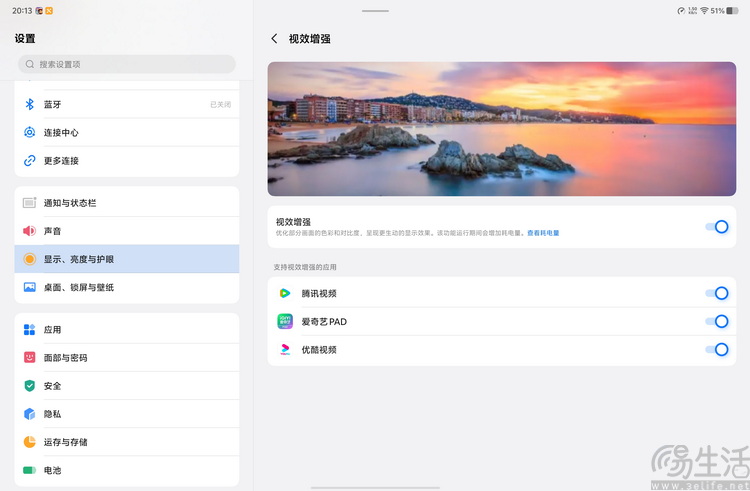Go back using the arrow beside 视效增强
This screenshot has width=750, height=491.
coord(274,39)
